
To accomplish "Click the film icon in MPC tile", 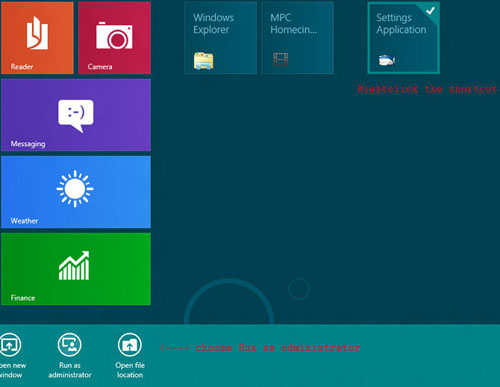I will [x=281, y=60].
